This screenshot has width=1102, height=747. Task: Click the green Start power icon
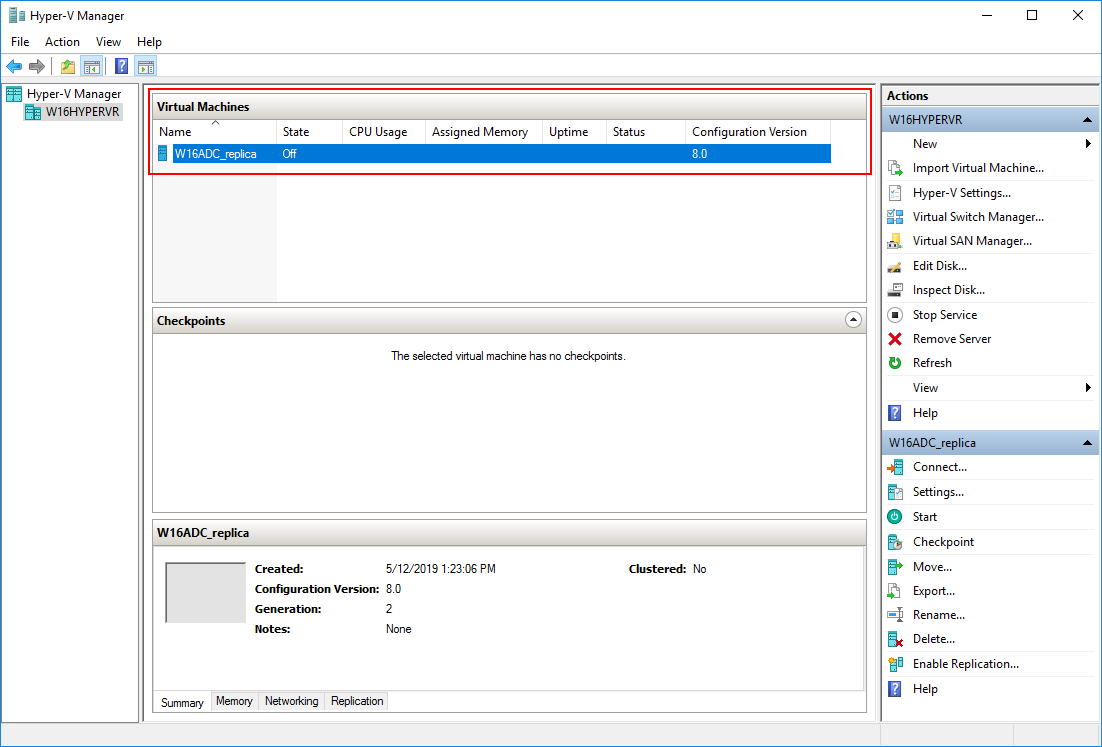pos(895,517)
